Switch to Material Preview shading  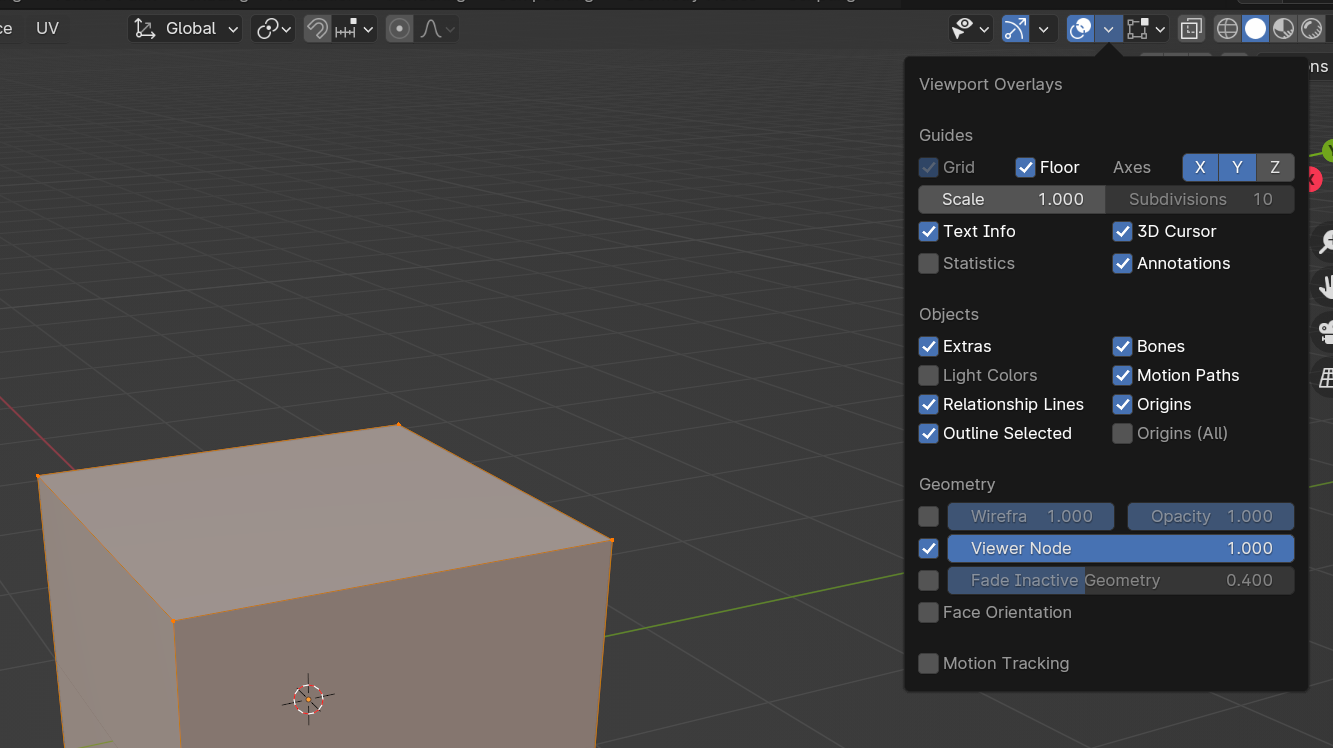[x=1283, y=29]
